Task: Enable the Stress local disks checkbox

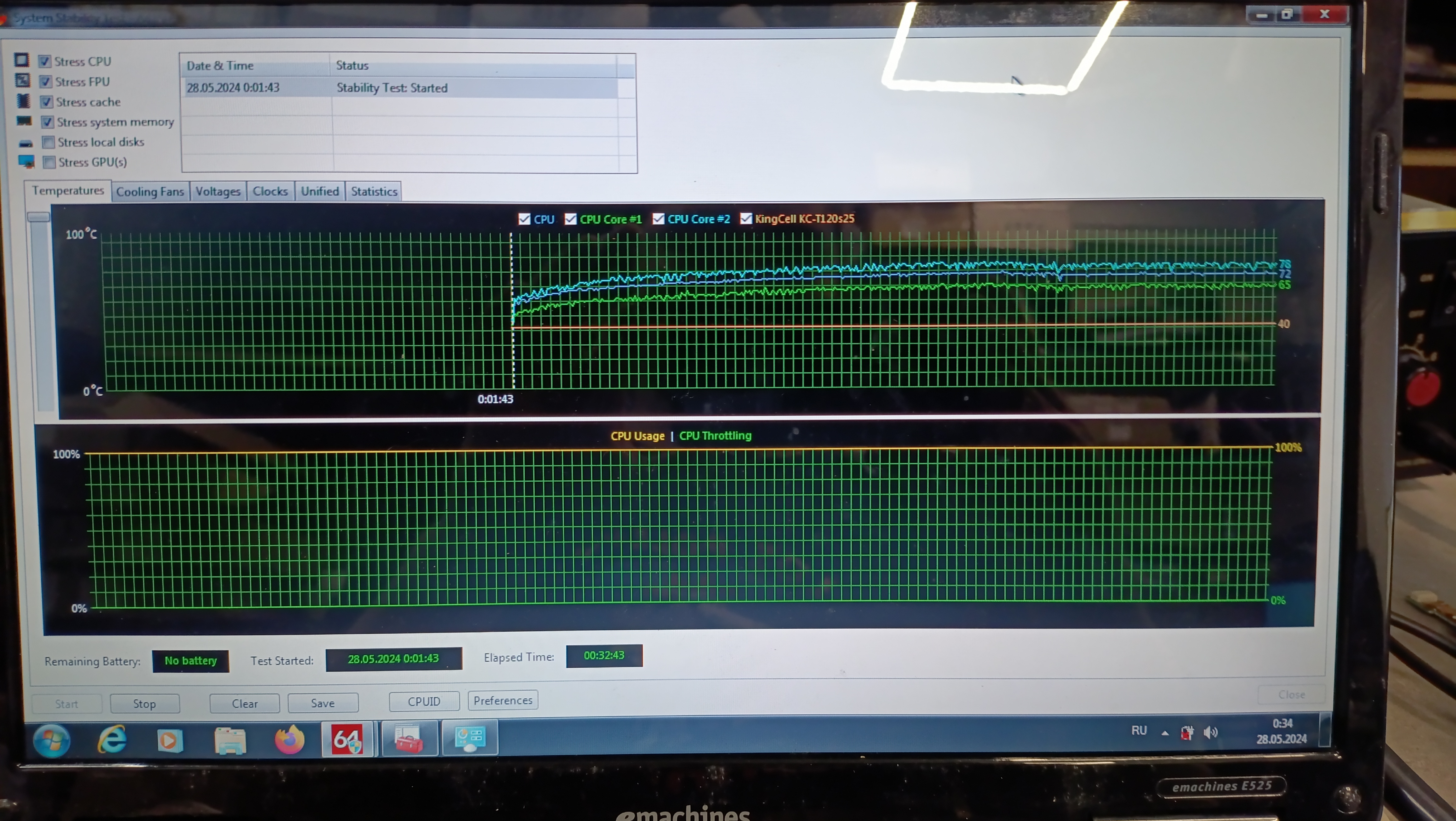Action: 48,142
